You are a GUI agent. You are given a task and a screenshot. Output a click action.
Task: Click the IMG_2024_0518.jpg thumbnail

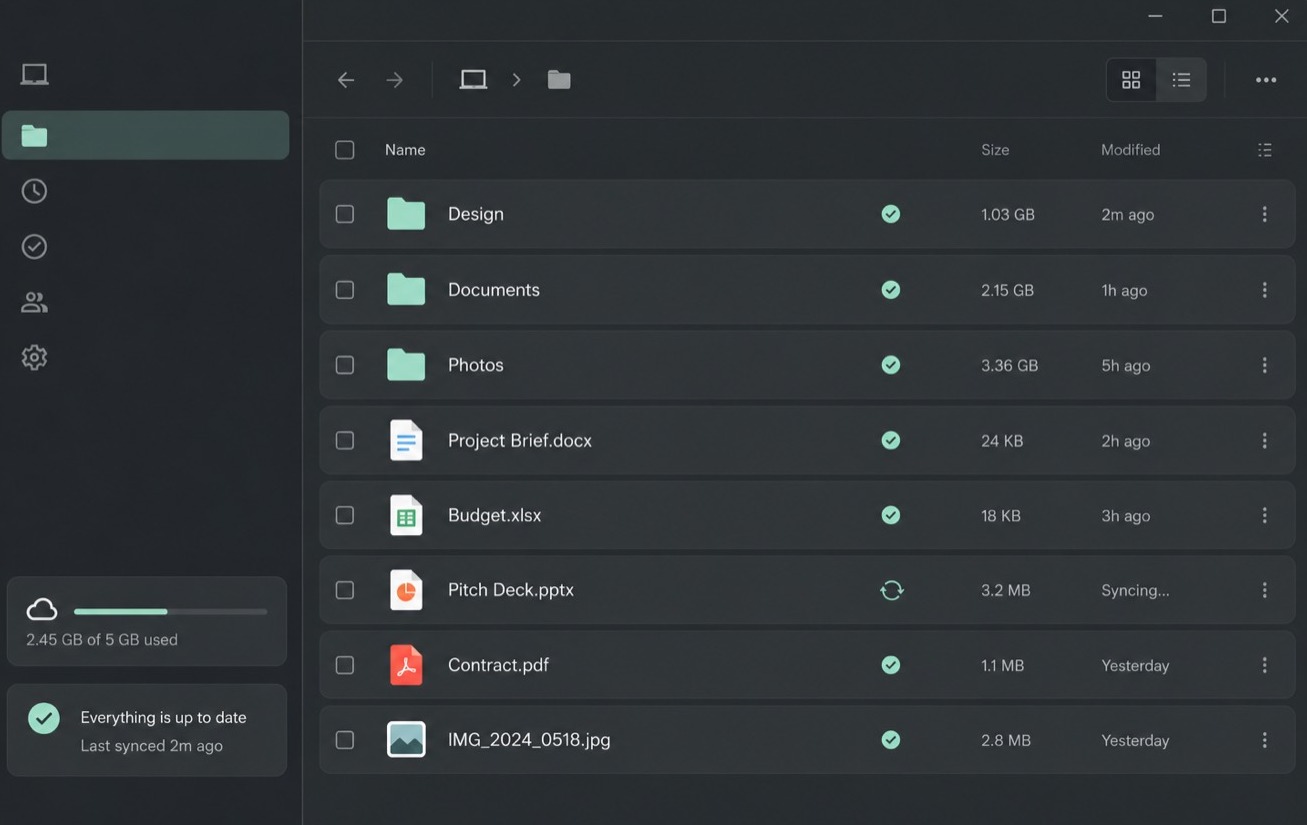click(x=406, y=740)
